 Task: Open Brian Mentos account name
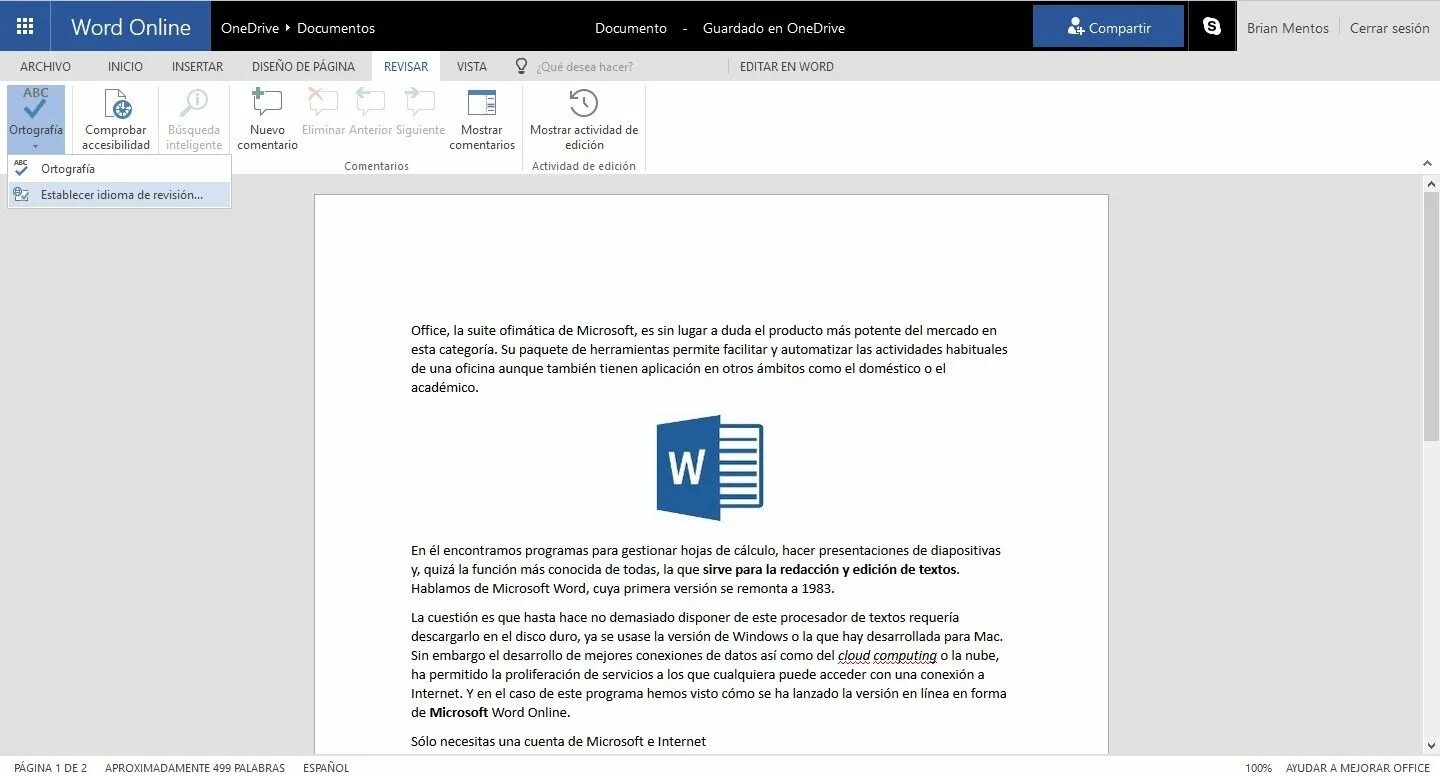(1287, 28)
